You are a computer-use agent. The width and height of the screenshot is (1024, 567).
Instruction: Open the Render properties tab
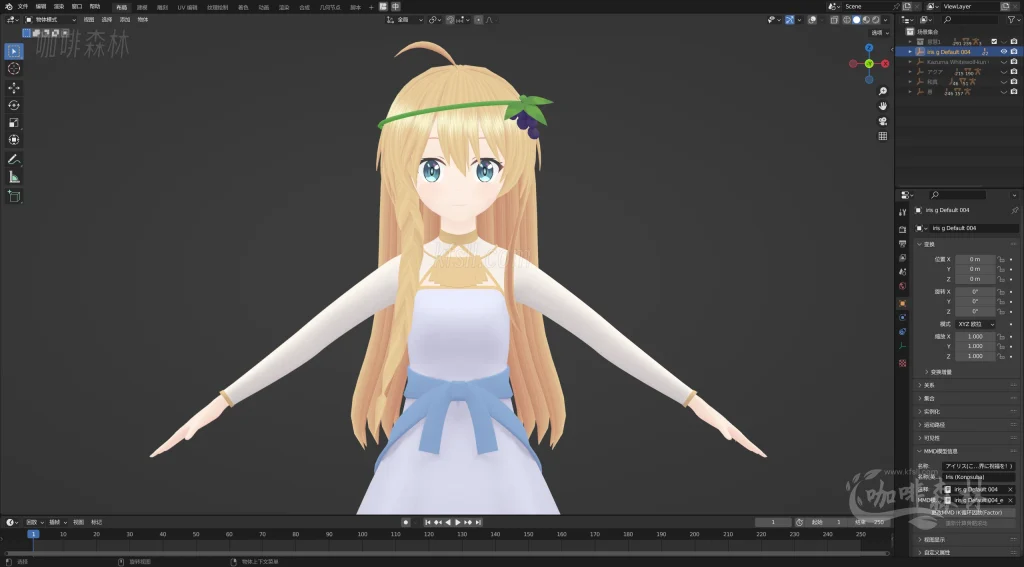(x=903, y=229)
